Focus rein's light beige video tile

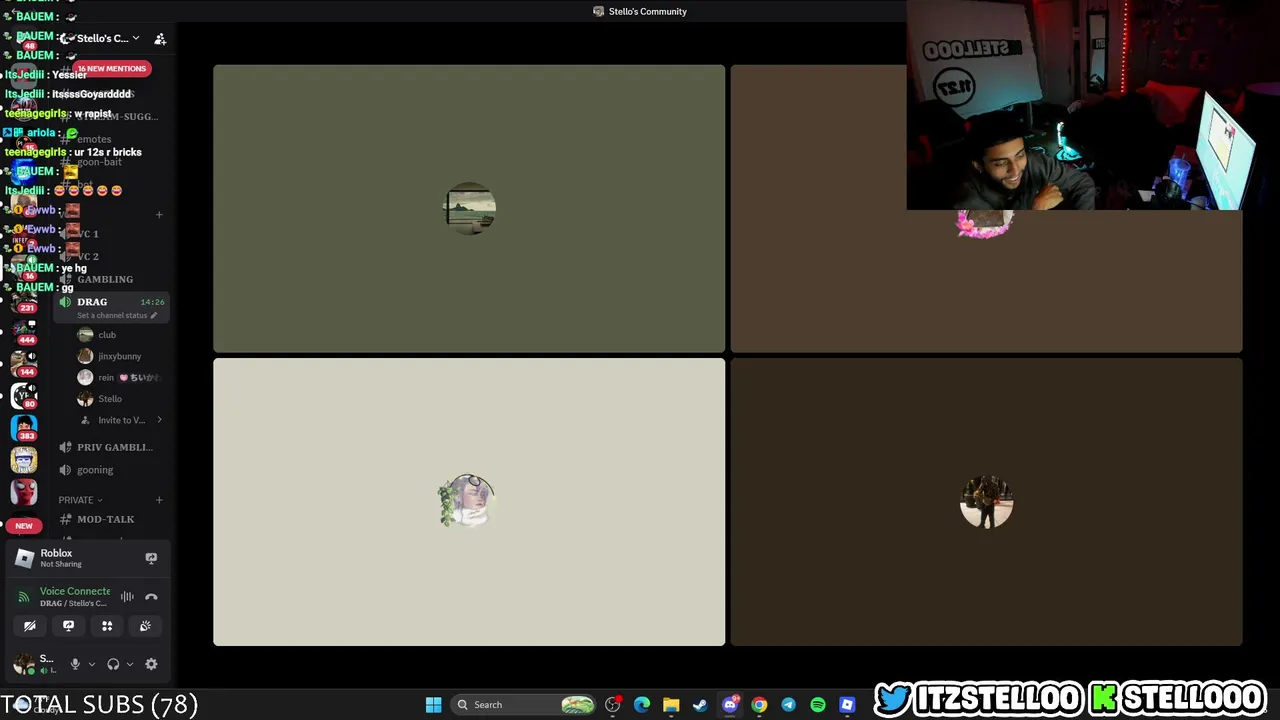(469, 502)
